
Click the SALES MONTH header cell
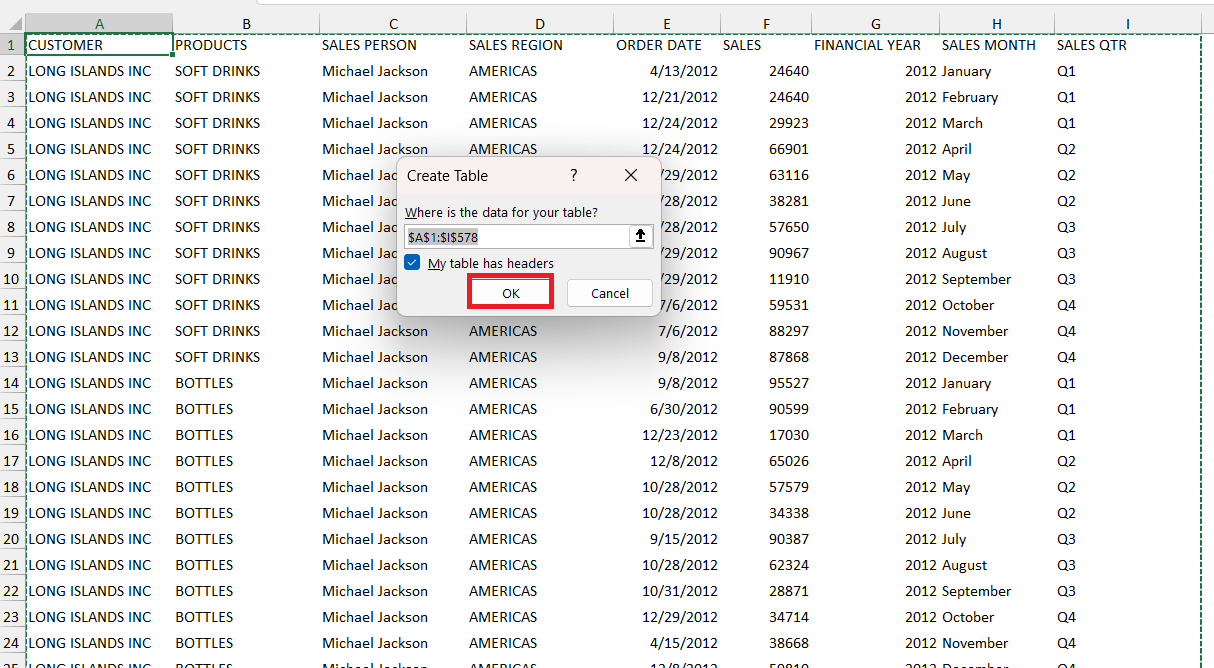tap(997, 45)
